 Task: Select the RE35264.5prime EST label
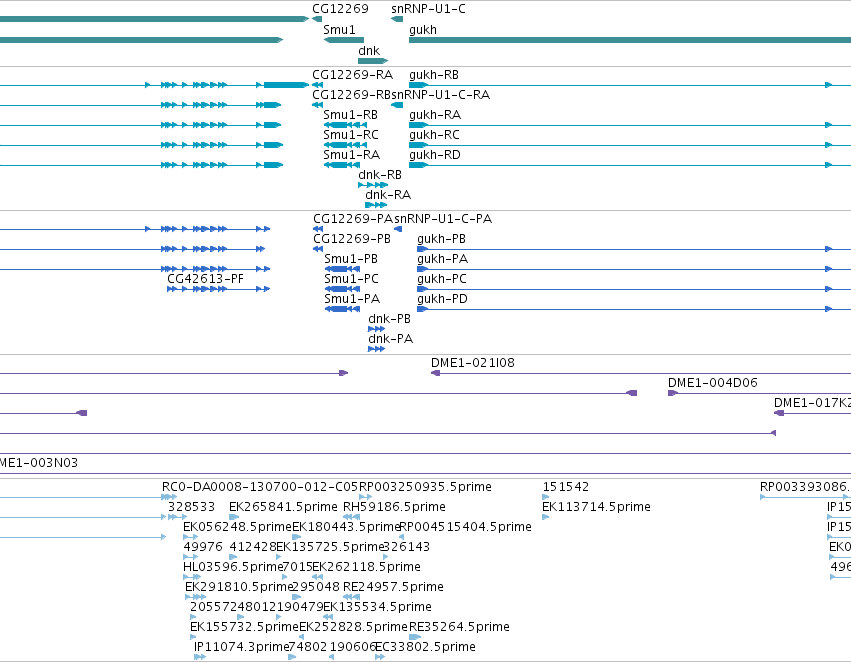(x=459, y=627)
